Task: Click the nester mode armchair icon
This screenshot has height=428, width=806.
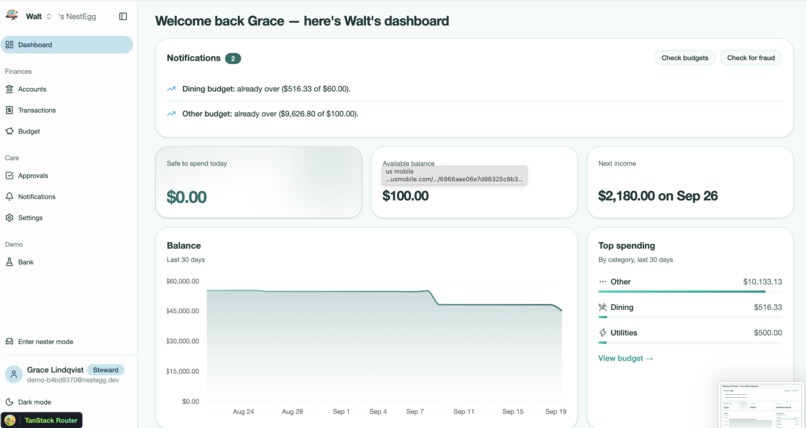Action: point(9,341)
